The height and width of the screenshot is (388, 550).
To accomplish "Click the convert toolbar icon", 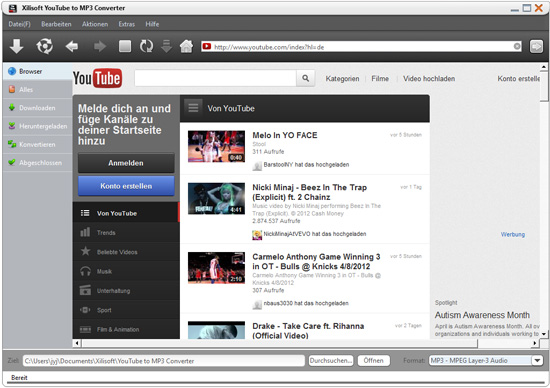I will tap(45, 46).
